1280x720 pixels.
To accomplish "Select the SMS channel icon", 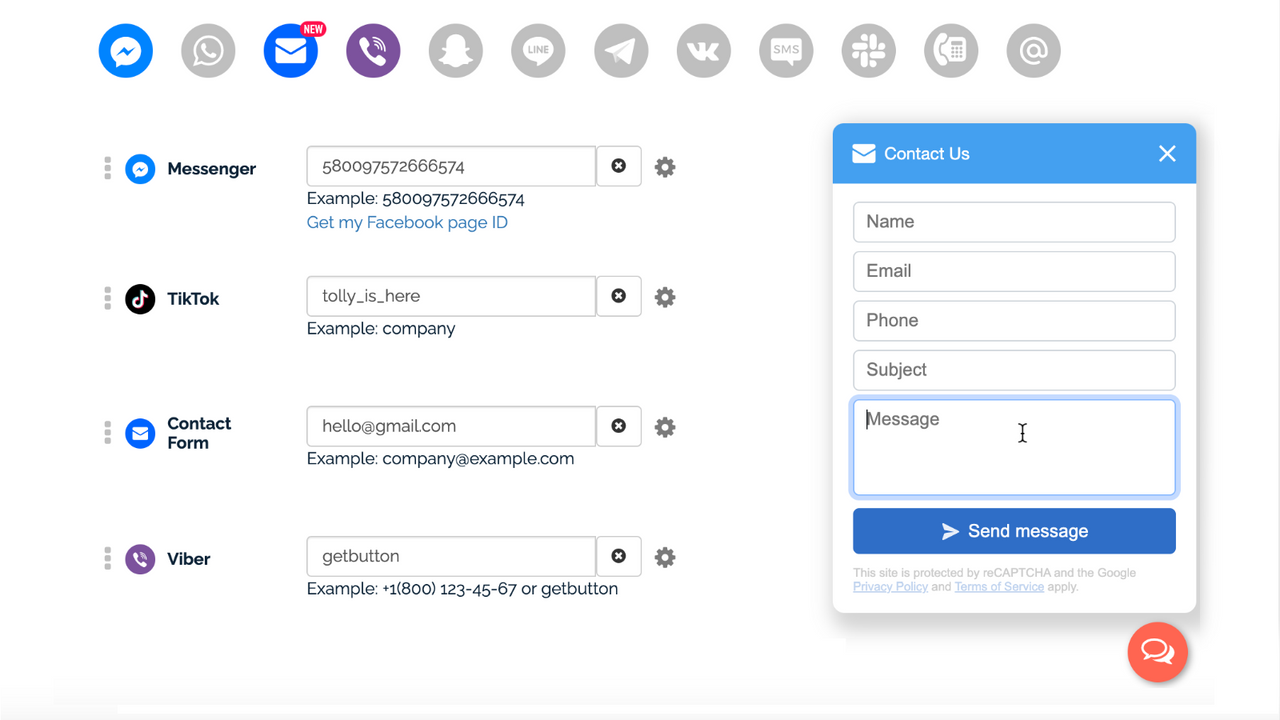I will [x=786, y=51].
